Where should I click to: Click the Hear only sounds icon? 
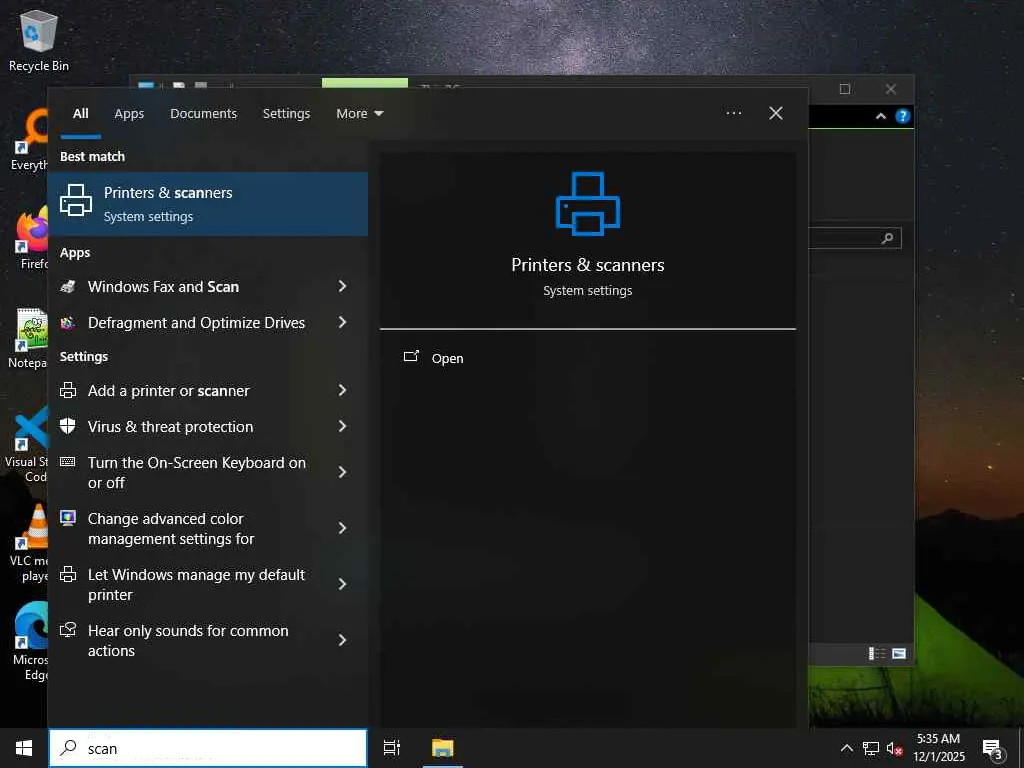pyautogui.click(x=68, y=630)
